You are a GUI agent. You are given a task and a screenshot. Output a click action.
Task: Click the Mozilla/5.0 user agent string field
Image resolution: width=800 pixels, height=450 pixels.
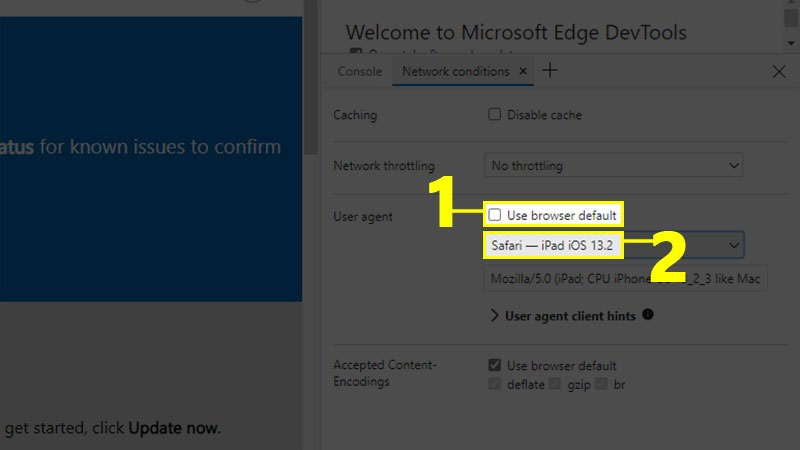625,278
